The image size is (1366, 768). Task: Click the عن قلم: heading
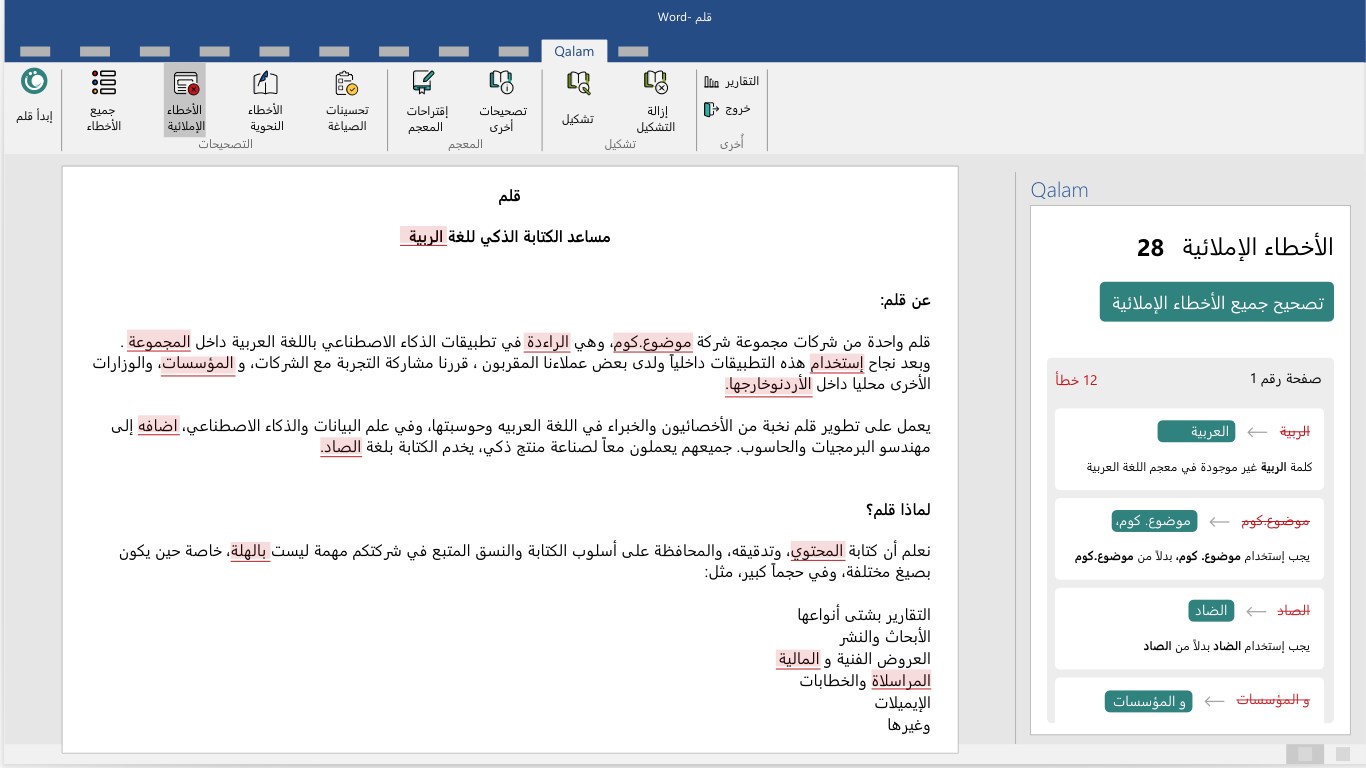click(905, 300)
